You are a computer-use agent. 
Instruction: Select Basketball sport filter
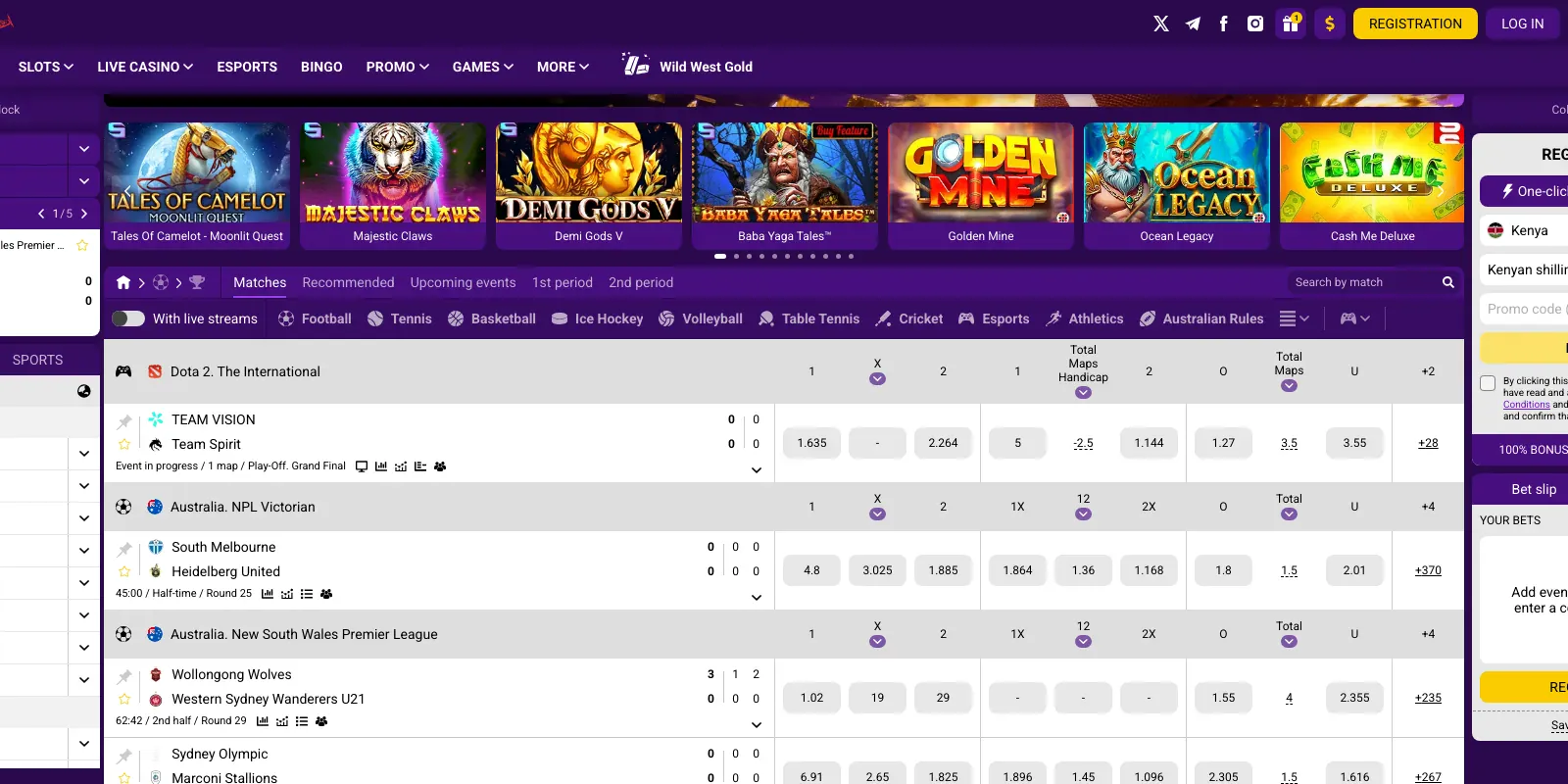(492, 318)
